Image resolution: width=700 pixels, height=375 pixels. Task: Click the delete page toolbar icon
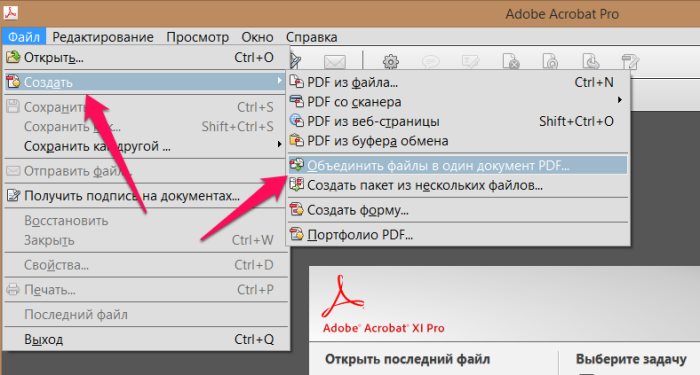pos(511,62)
